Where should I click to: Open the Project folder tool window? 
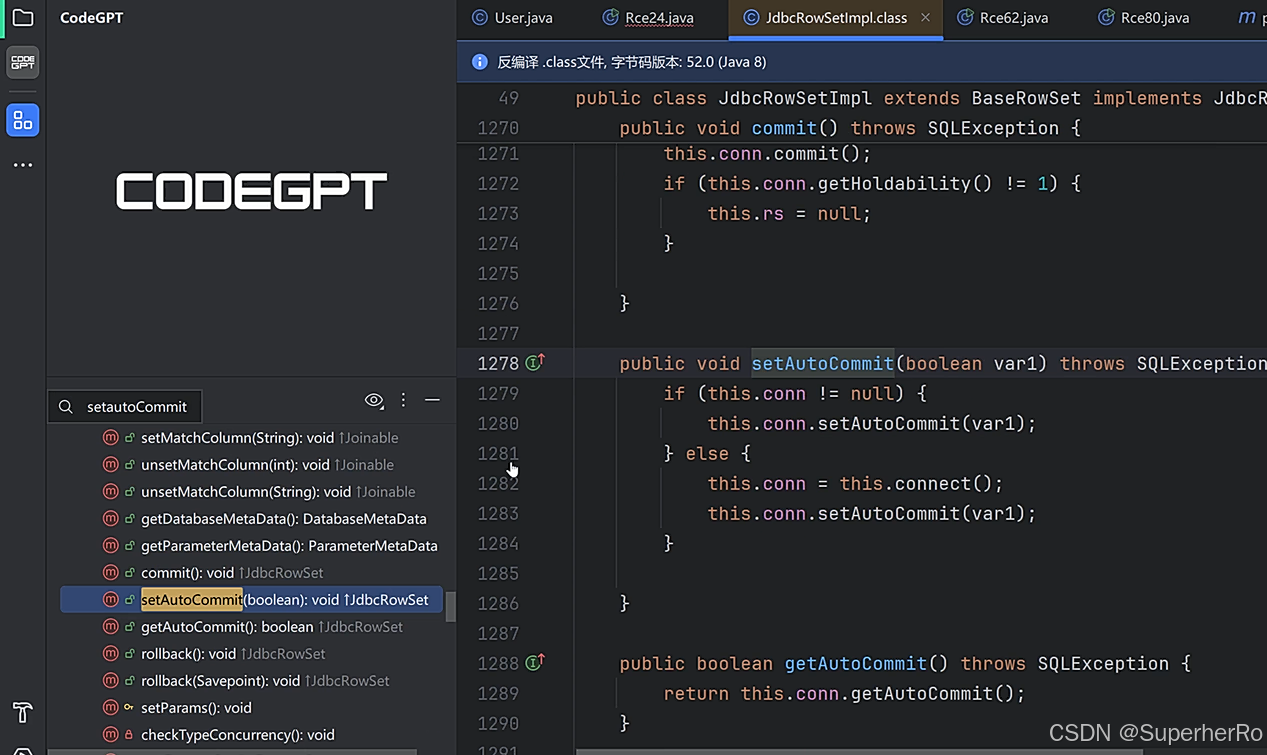tap(22, 18)
